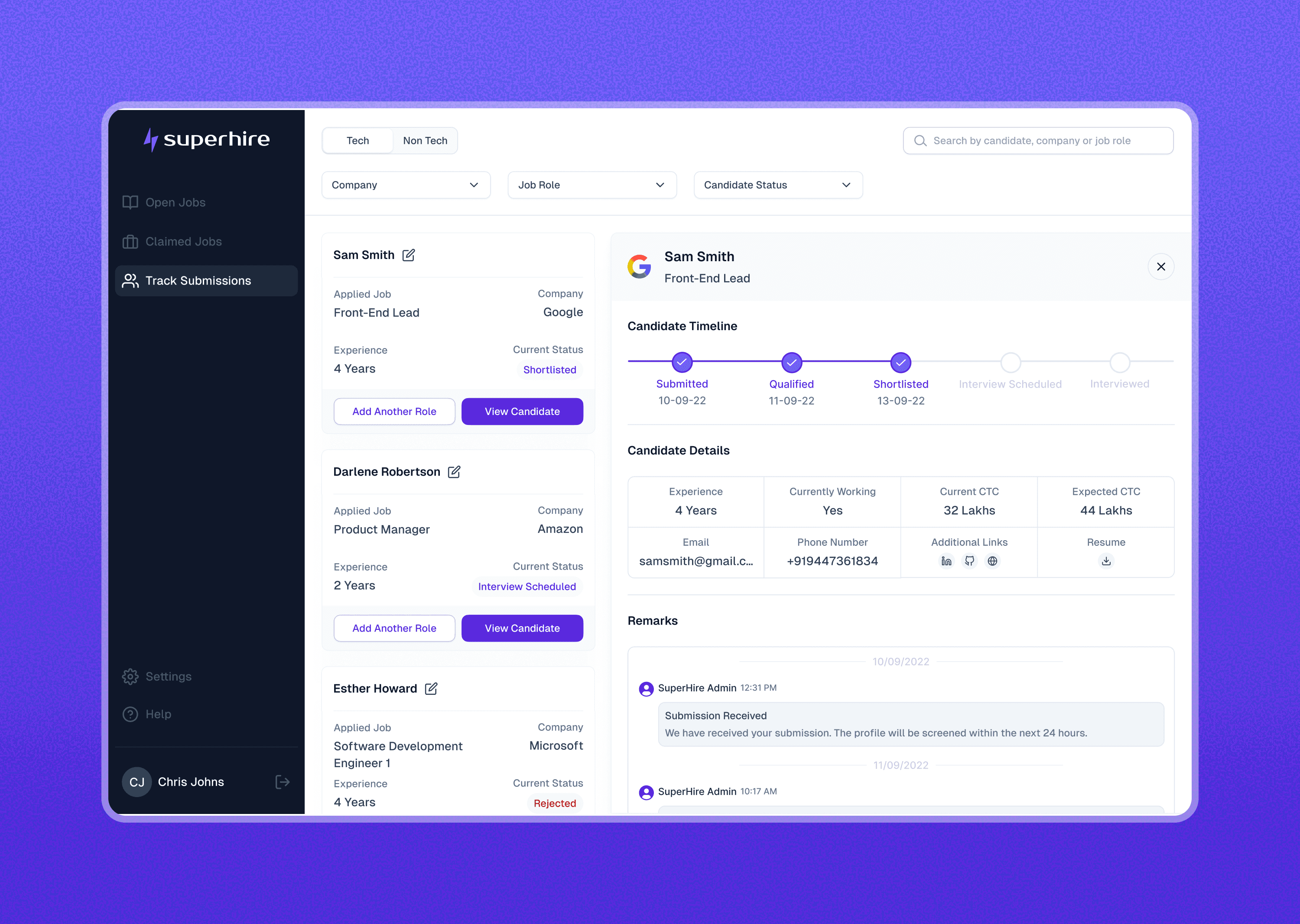Click the Shortlisted timeline step marker

pos(900,363)
